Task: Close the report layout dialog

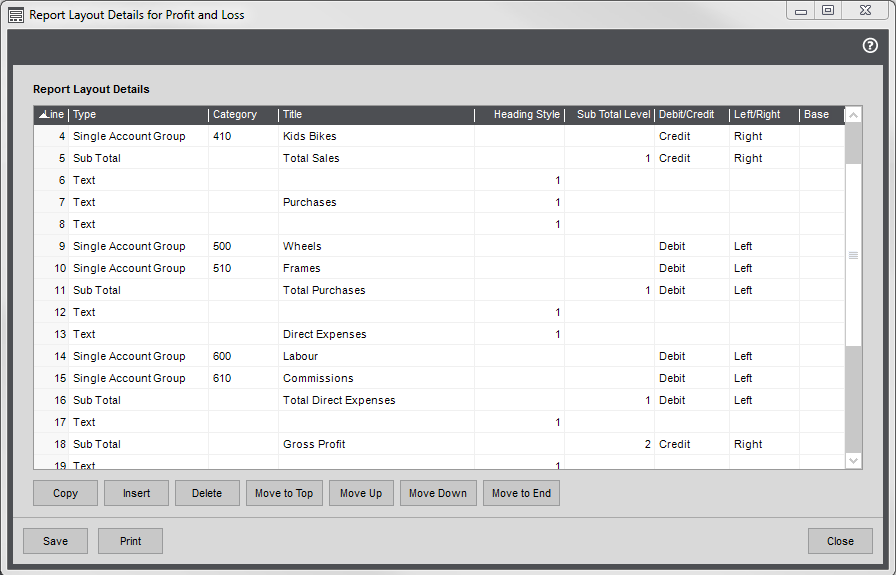Action: tap(840, 541)
